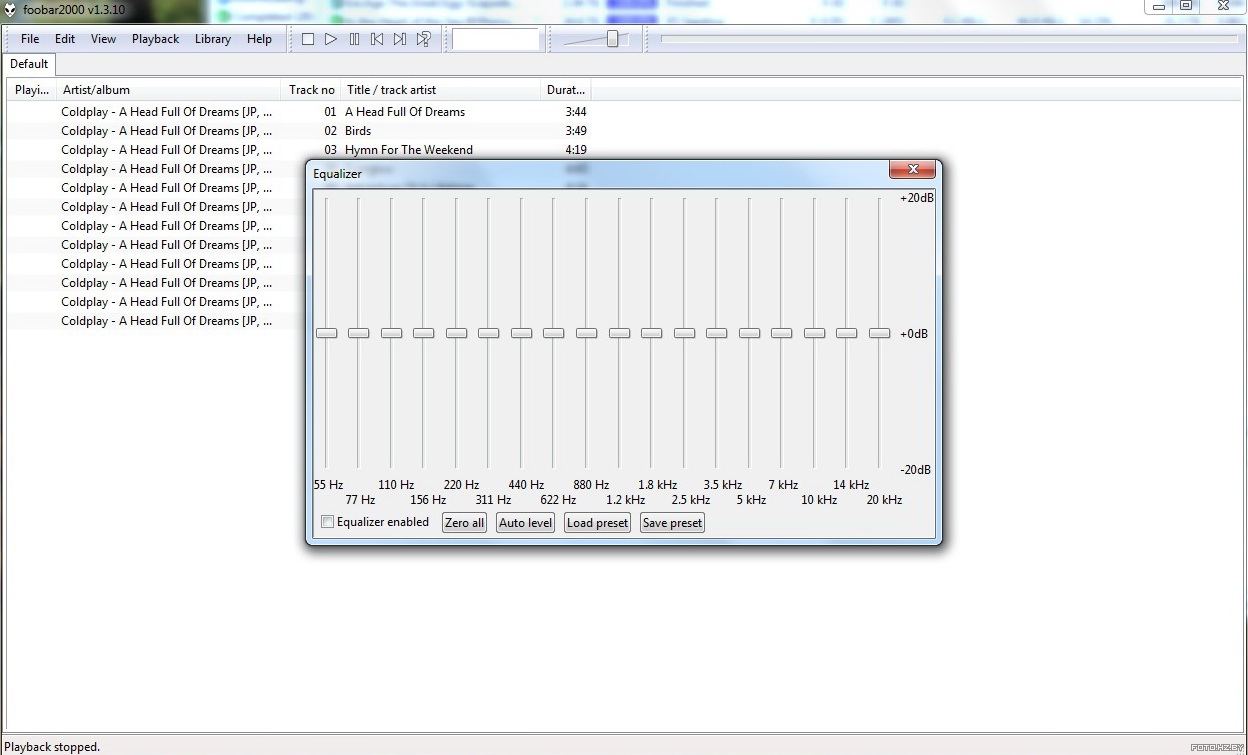Viewport: 1248px width, 755px height.
Task: Open the Edit menu
Action: pyautogui.click(x=65, y=39)
